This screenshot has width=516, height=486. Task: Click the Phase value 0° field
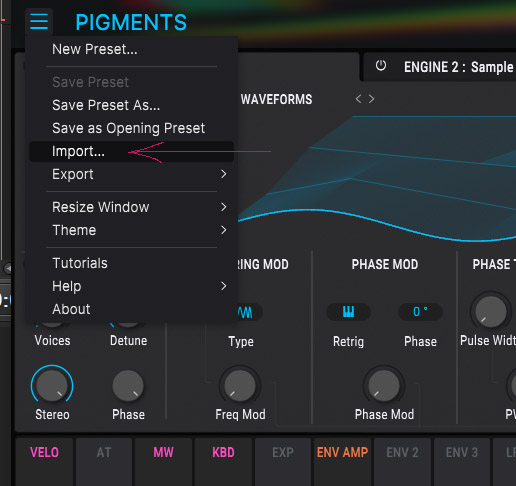(420, 312)
